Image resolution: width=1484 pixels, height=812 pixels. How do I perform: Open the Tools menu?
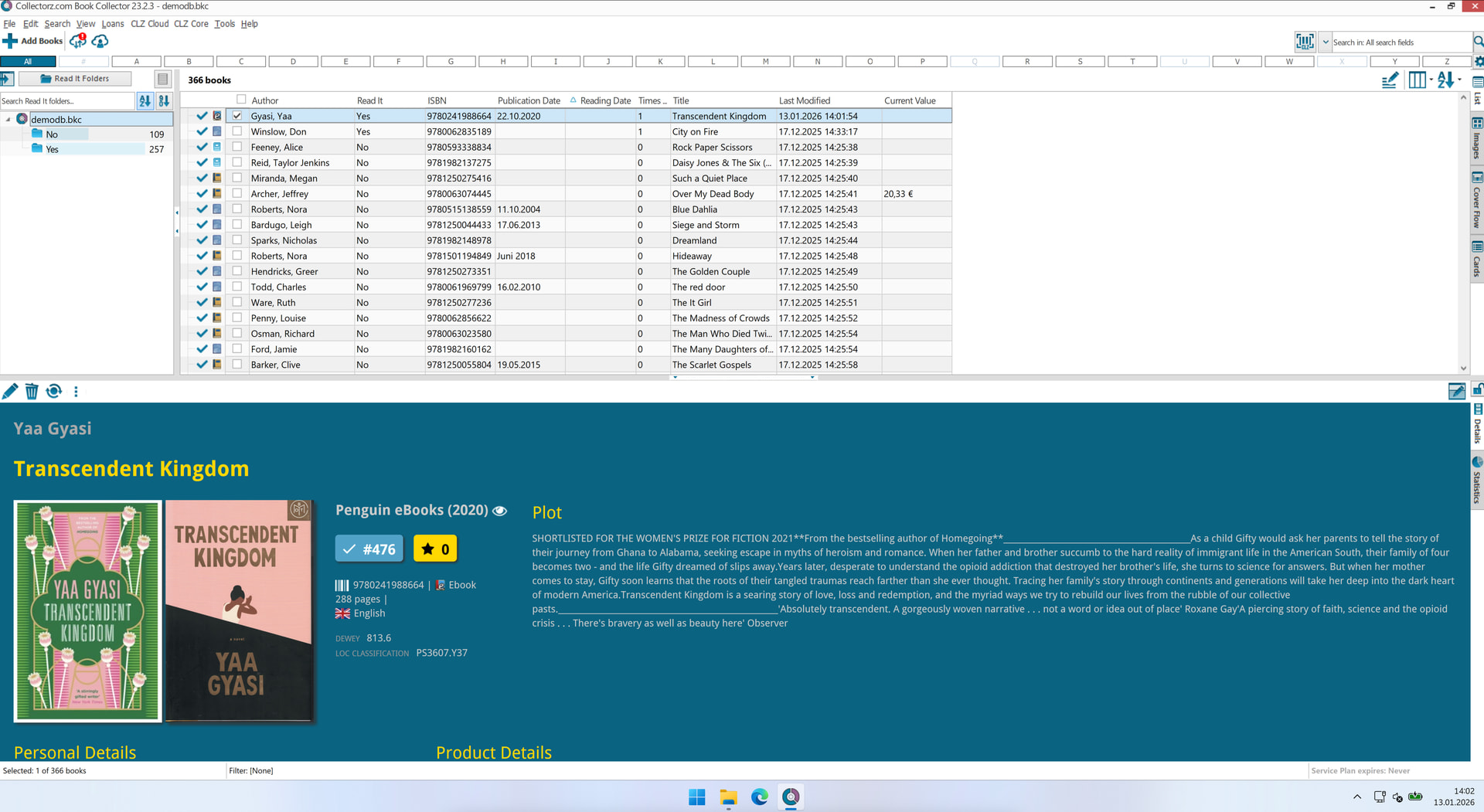(x=224, y=24)
